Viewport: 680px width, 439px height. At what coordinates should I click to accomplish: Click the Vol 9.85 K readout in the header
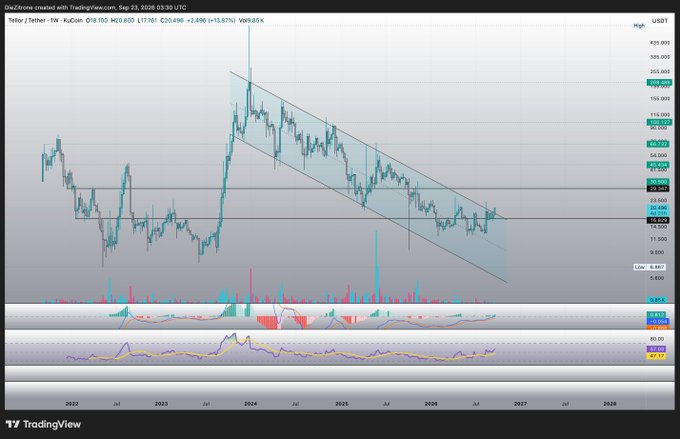click(x=252, y=20)
